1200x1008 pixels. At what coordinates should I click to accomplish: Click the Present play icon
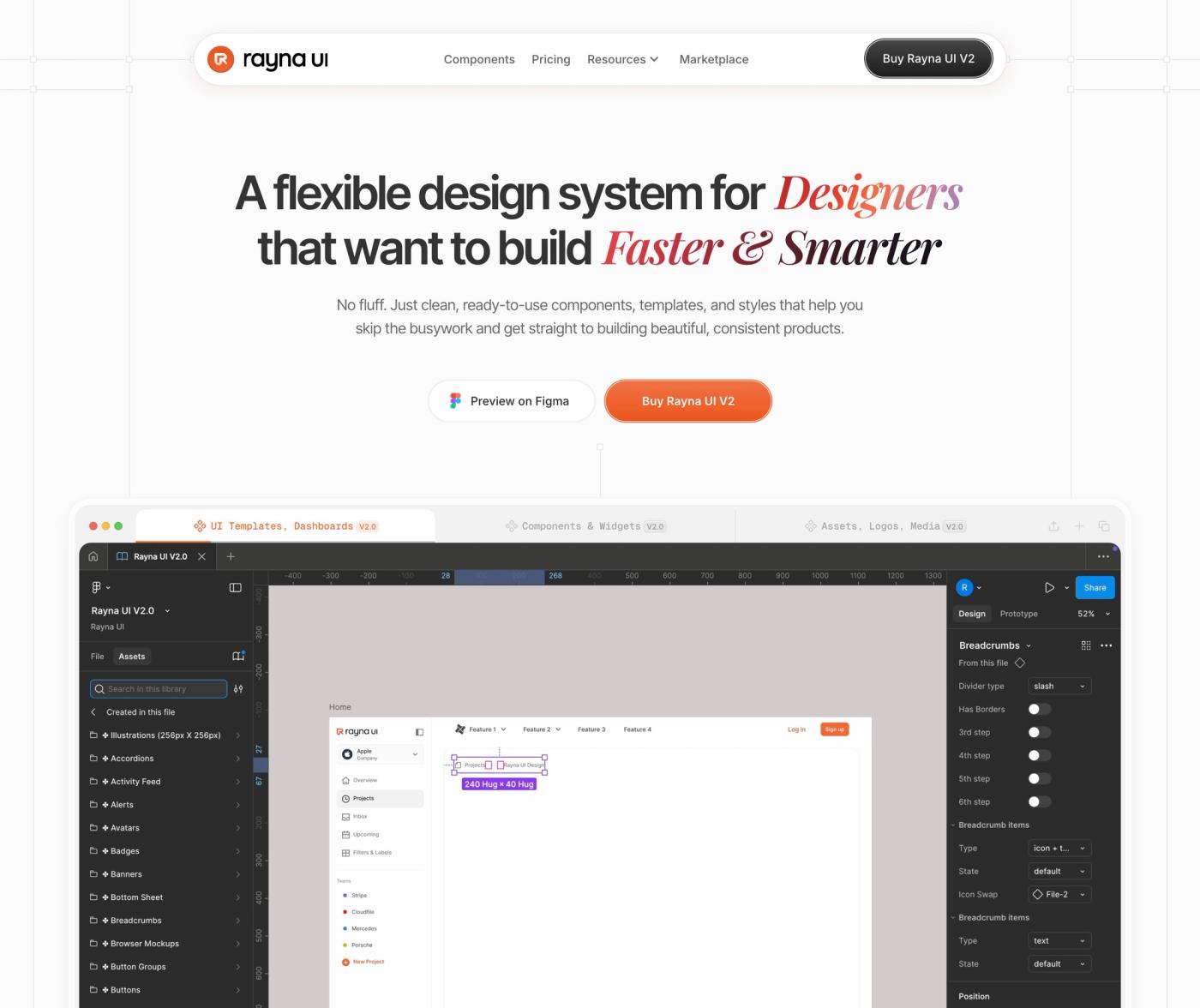coord(1049,587)
